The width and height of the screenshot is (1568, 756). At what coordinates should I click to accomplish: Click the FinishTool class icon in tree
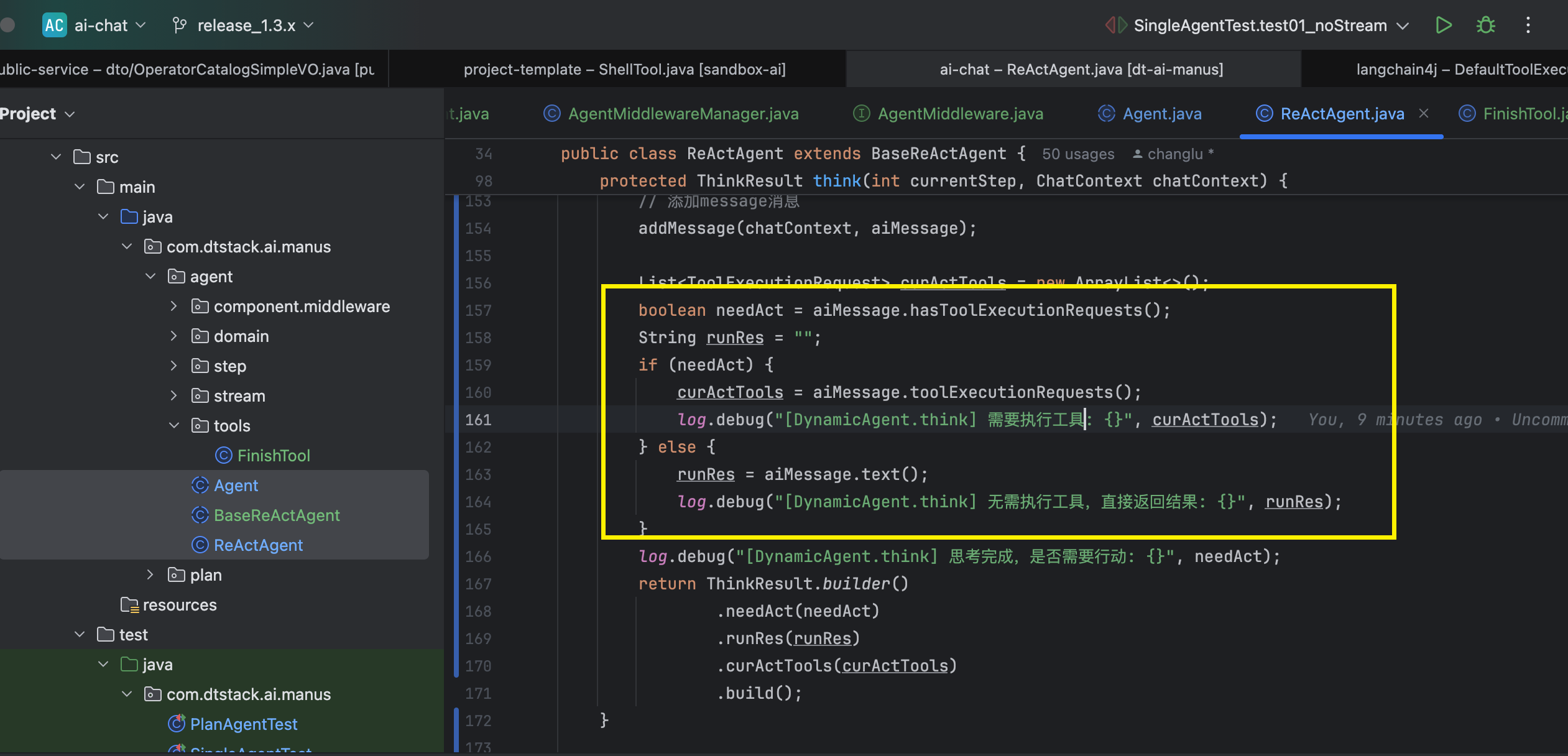(223, 456)
